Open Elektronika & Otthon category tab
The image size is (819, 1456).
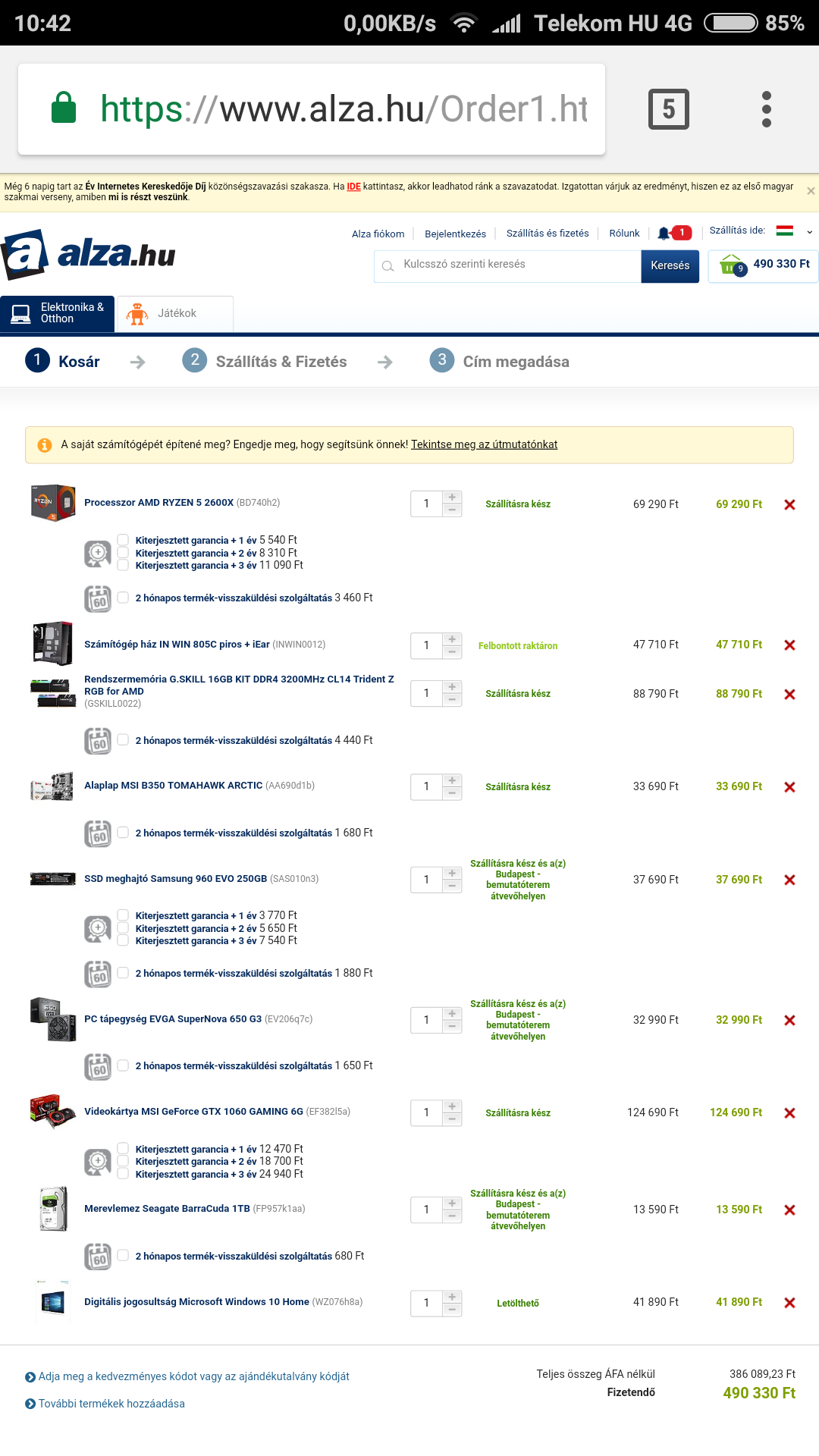[58, 314]
